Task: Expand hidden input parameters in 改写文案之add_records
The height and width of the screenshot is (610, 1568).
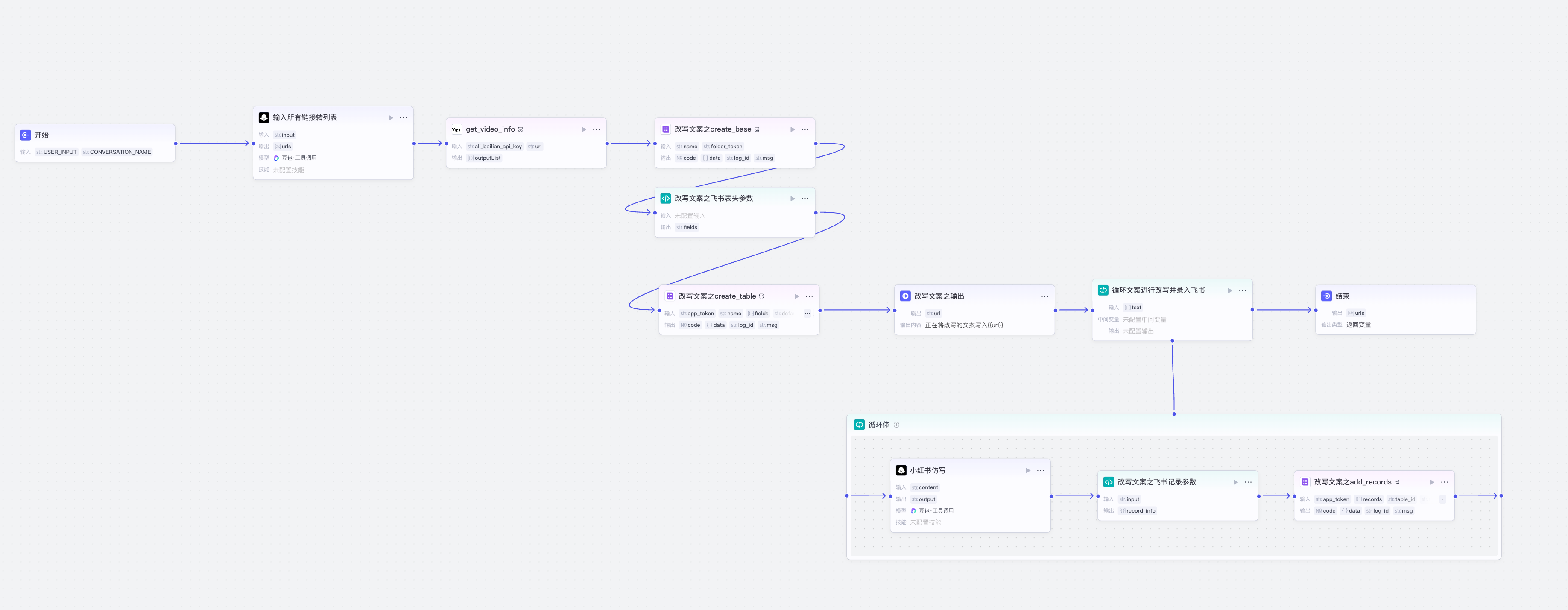Action: point(1442,499)
